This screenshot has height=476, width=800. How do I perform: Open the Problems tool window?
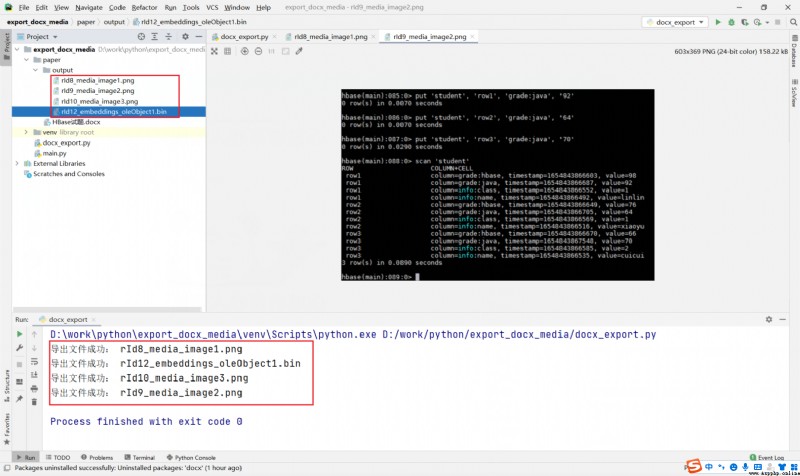click(x=97, y=458)
